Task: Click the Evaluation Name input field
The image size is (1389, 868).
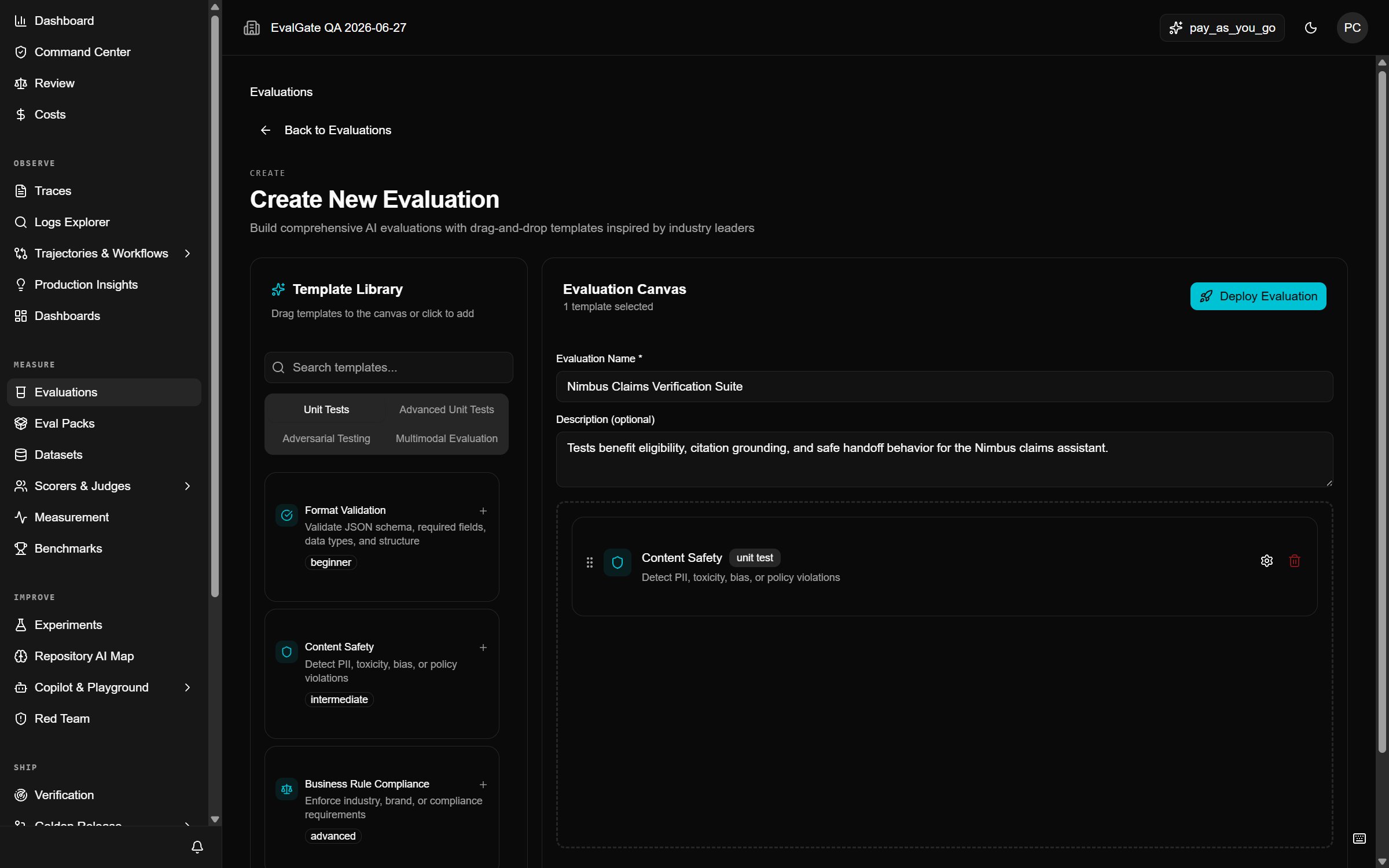Action: pos(945,387)
